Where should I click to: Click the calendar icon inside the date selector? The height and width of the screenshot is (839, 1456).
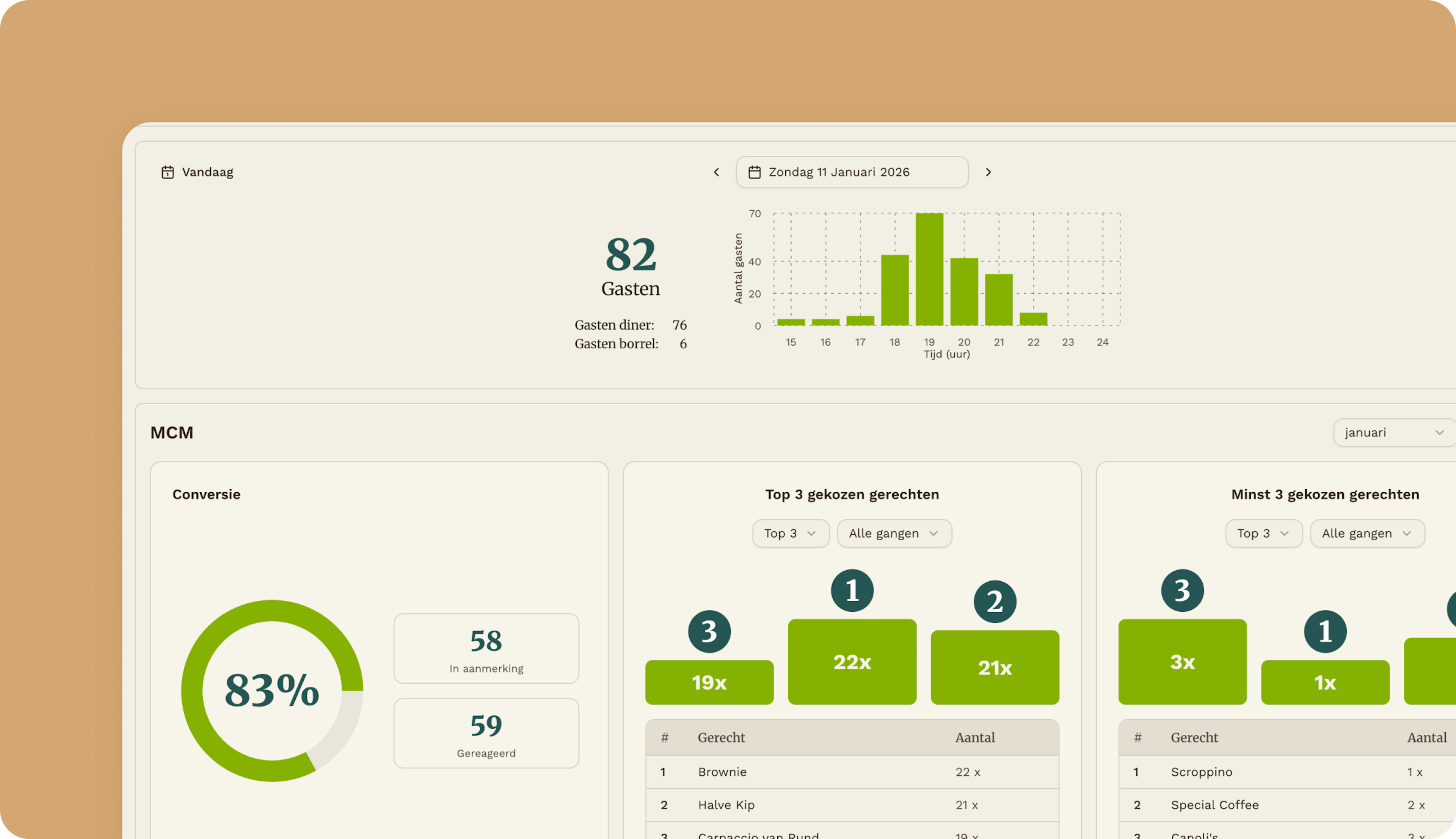point(755,172)
